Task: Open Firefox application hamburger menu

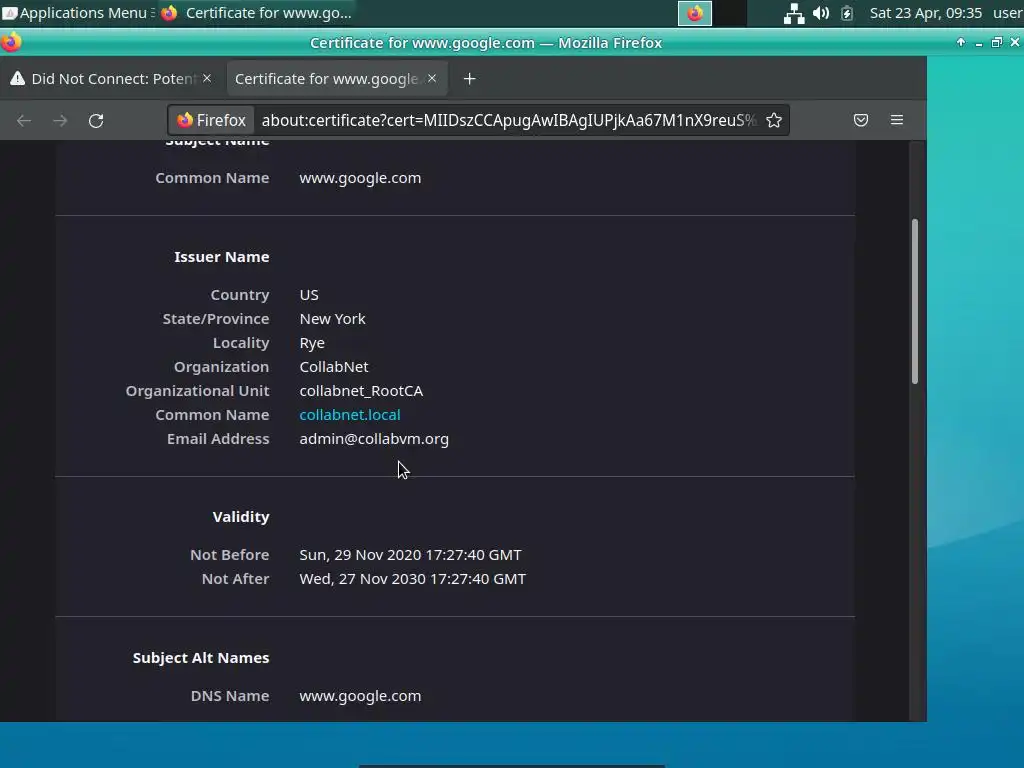Action: [x=897, y=120]
